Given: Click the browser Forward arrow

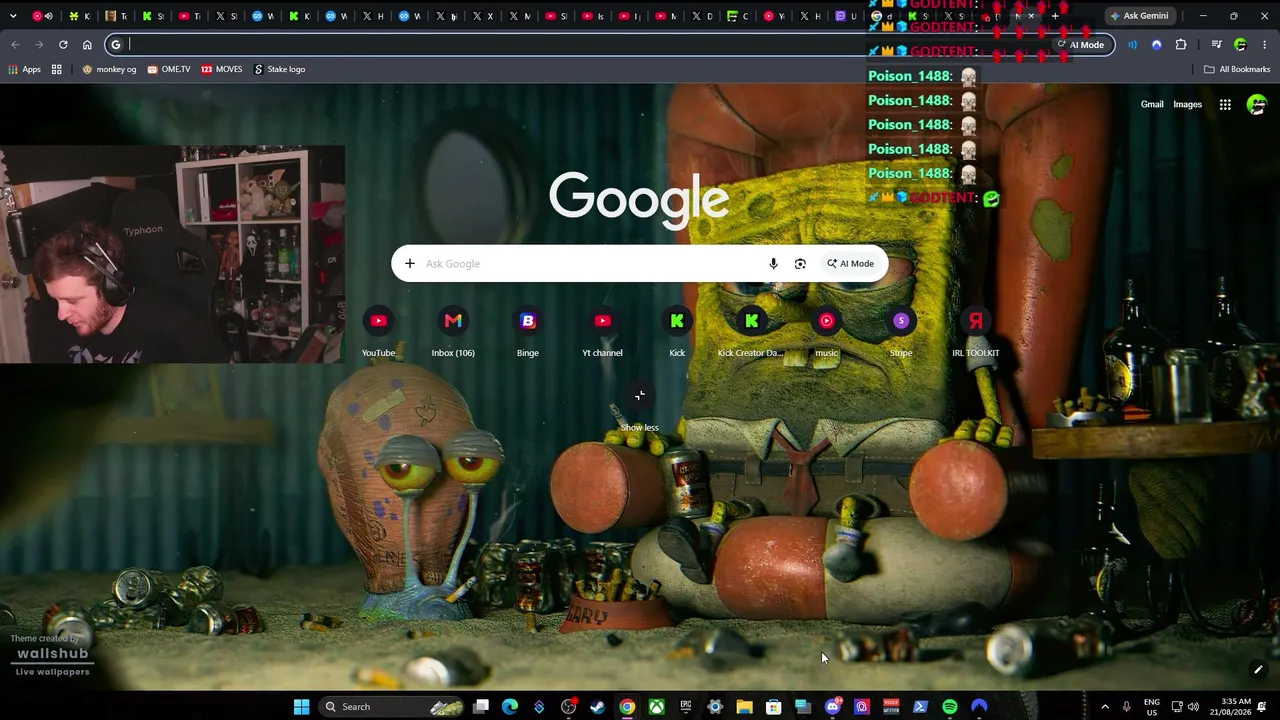Looking at the screenshot, I should [39, 44].
